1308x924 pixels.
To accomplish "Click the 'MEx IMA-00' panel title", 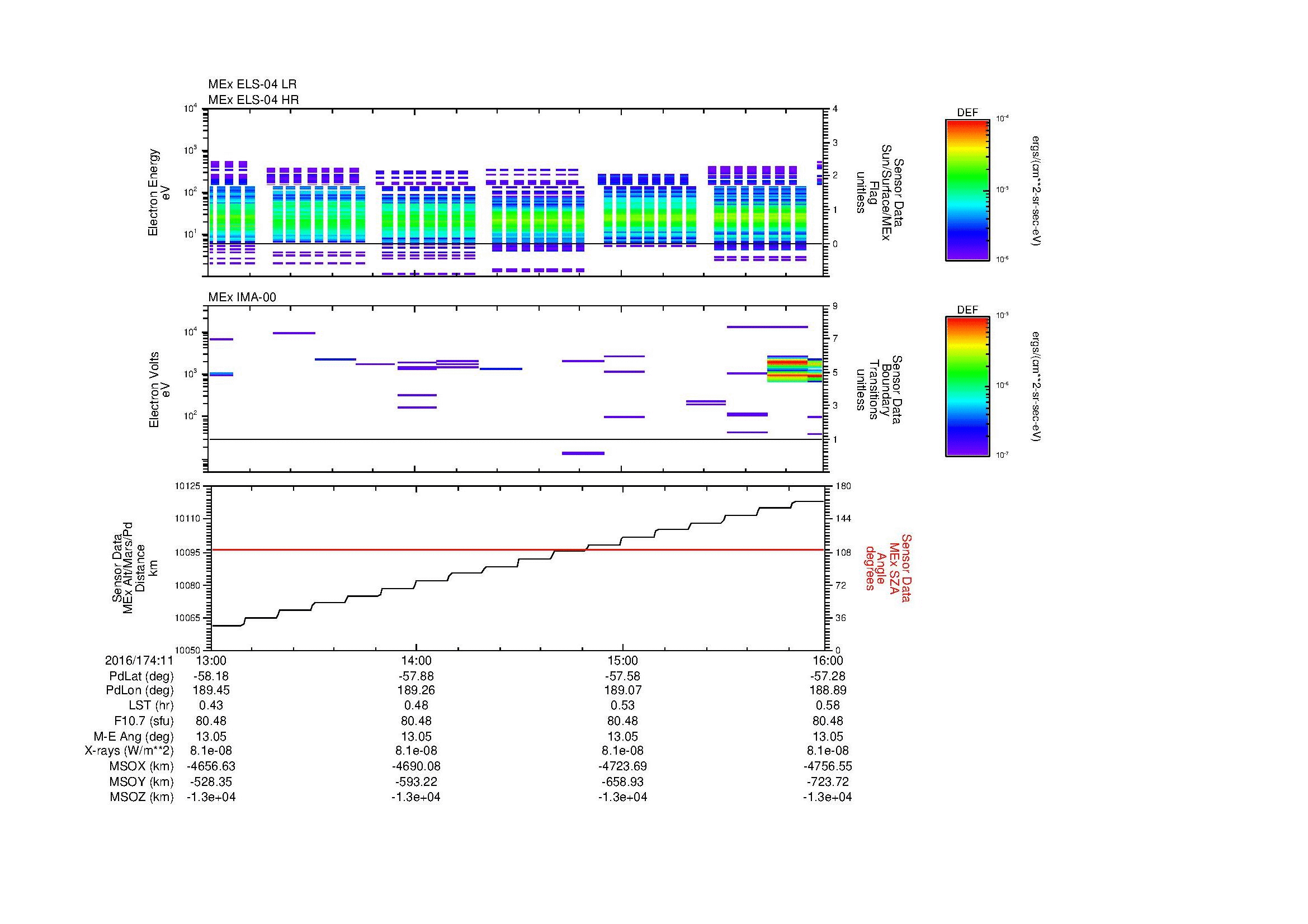I will click(242, 297).
